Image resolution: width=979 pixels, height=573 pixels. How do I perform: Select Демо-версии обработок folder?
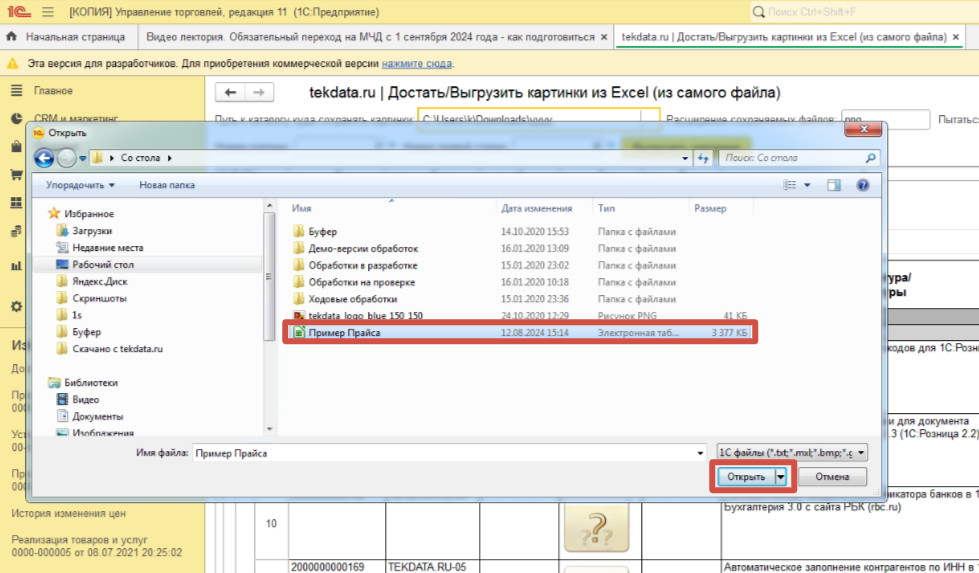click(x=363, y=248)
